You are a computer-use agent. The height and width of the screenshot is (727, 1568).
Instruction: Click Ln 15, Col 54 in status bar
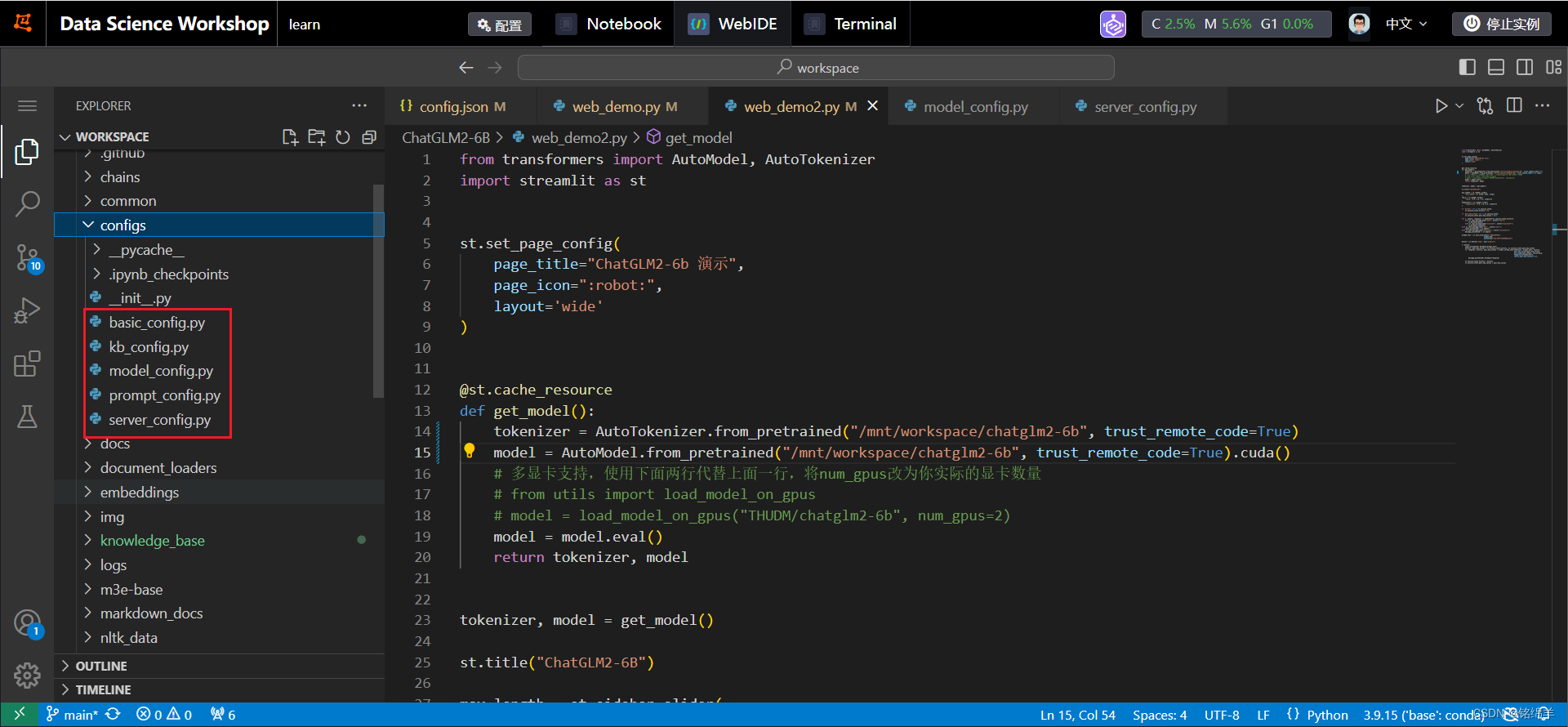[x=1077, y=715]
